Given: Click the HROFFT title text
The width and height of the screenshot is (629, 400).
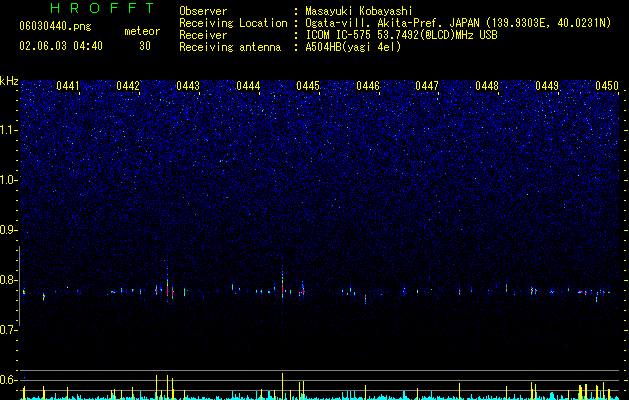Looking at the screenshot, I should pyautogui.click(x=102, y=8).
